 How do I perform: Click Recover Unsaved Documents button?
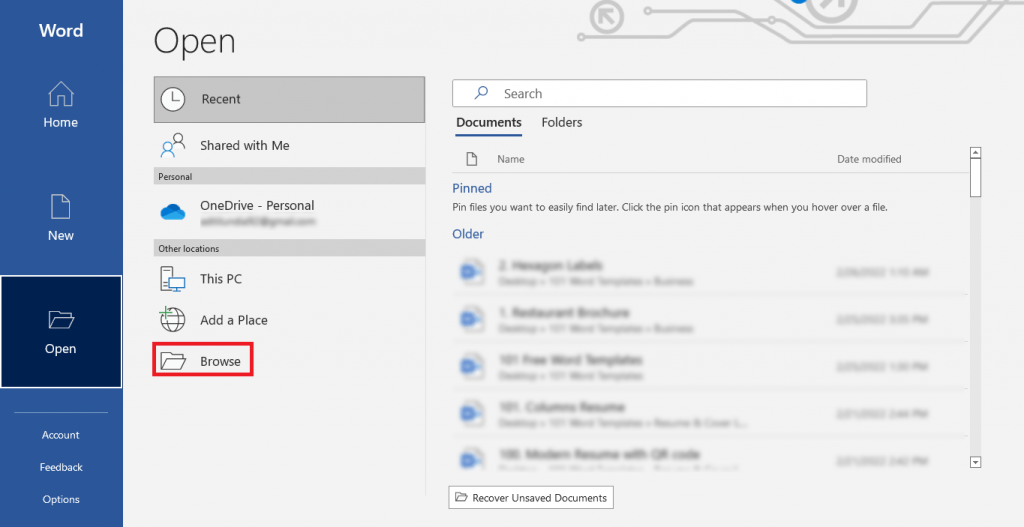point(530,497)
